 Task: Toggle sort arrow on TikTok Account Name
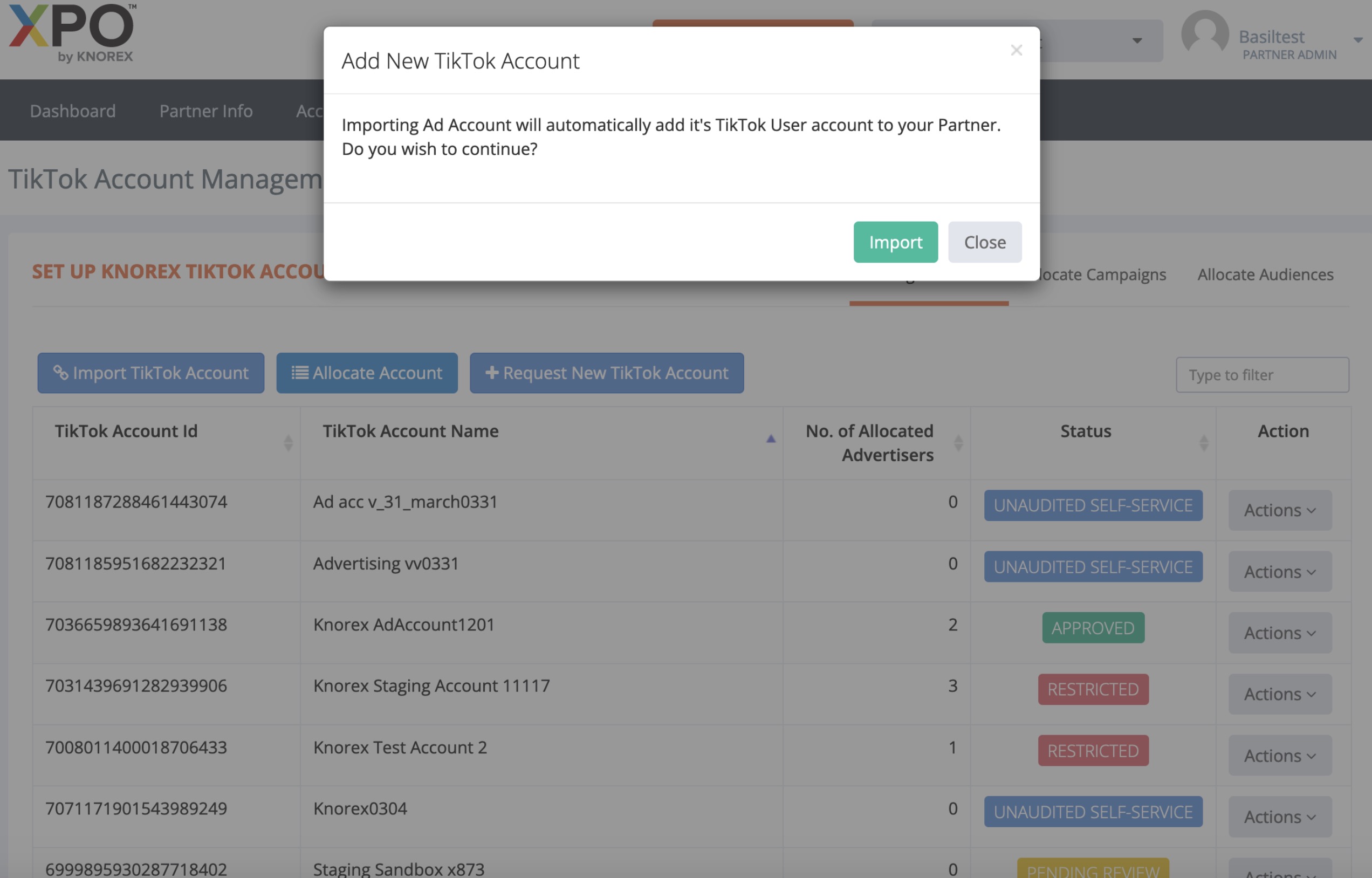tap(770, 438)
